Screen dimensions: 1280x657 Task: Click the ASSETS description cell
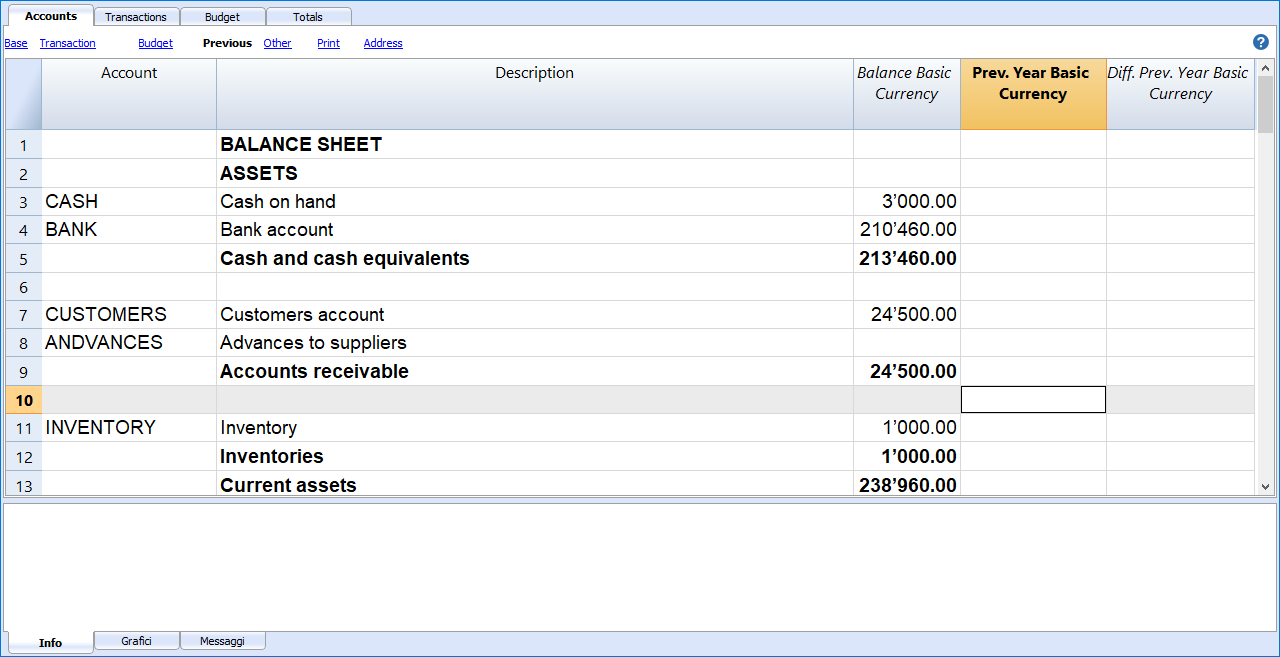(x=535, y=174)
